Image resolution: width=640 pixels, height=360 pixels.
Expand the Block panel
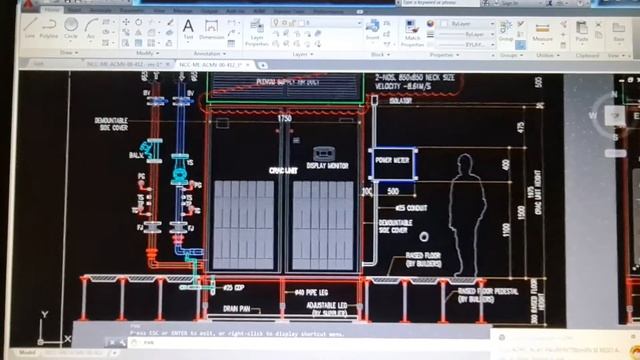point(380,54)
